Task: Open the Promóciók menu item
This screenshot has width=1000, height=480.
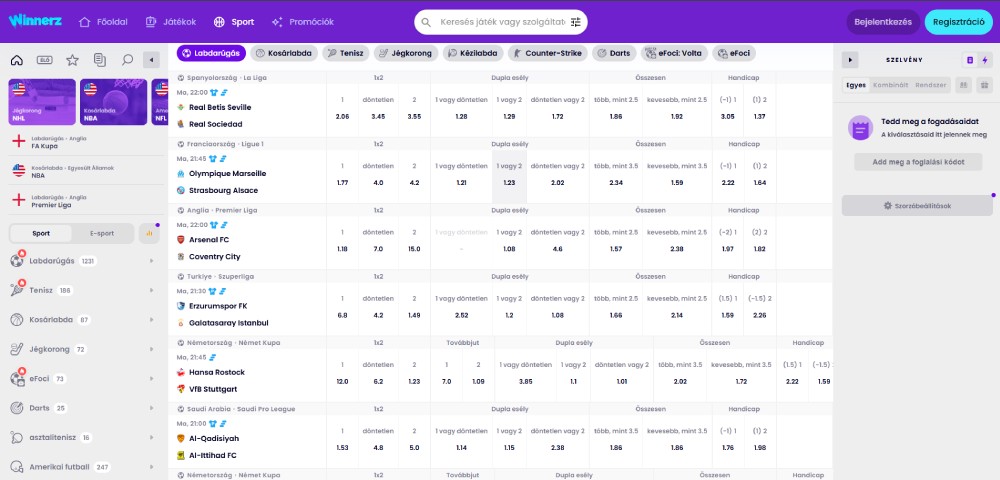Action: click(x=302, y=22)
